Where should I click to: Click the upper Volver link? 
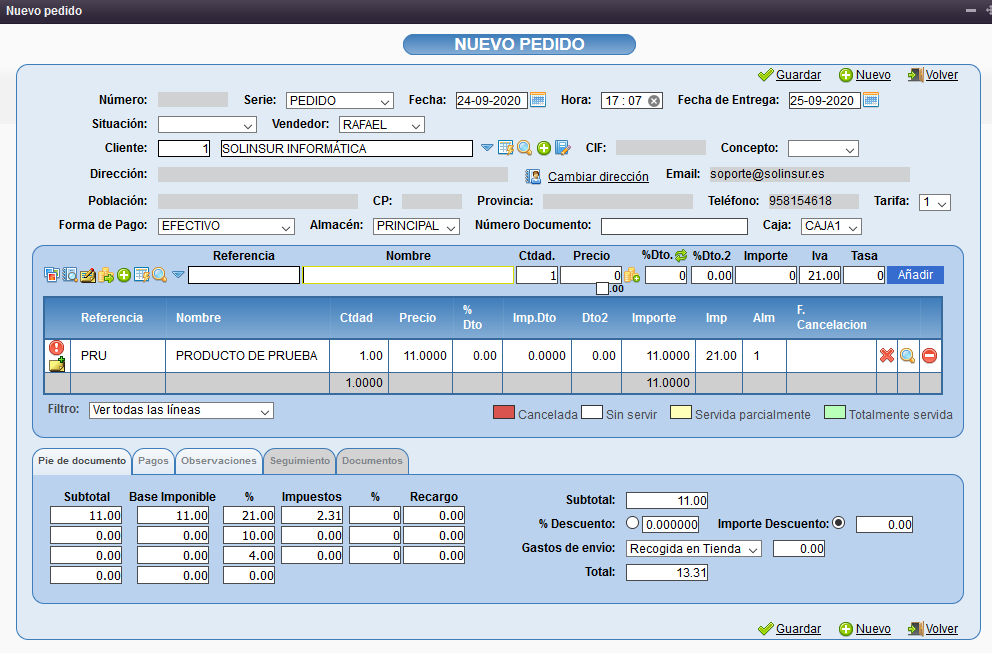pos(941,75)
